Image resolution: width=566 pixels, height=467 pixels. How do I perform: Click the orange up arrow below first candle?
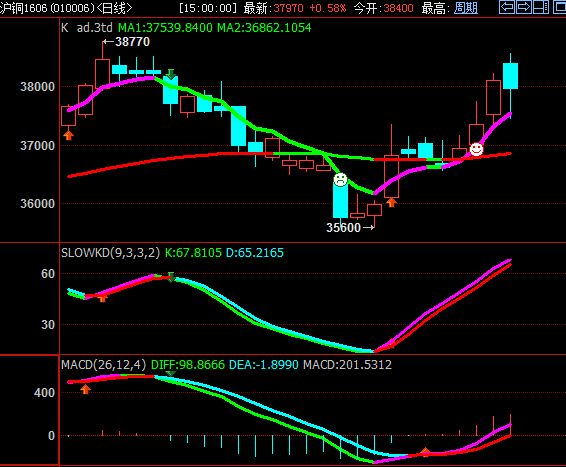[69, 135]
